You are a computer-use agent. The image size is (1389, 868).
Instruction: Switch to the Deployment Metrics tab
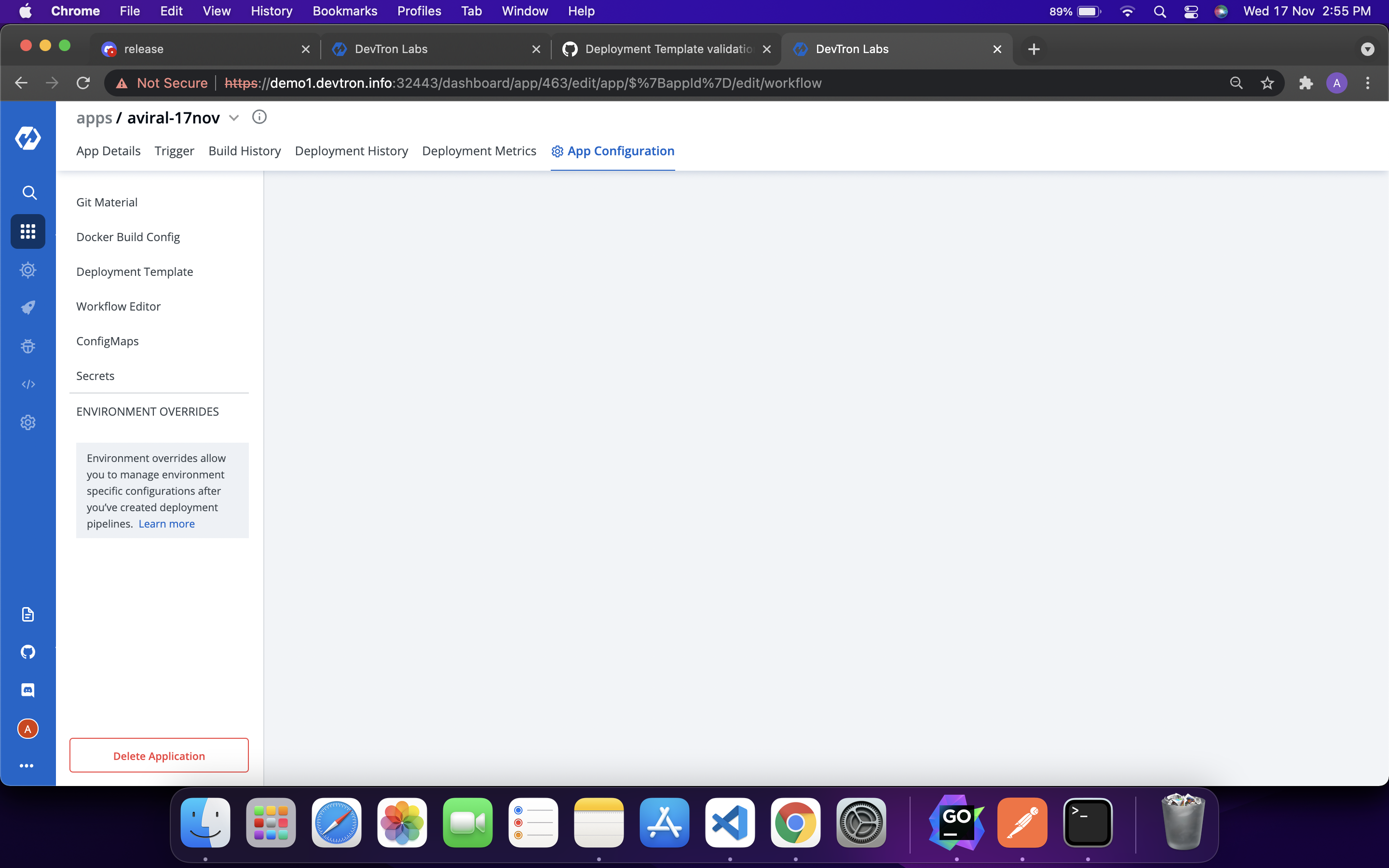point(479,151)
